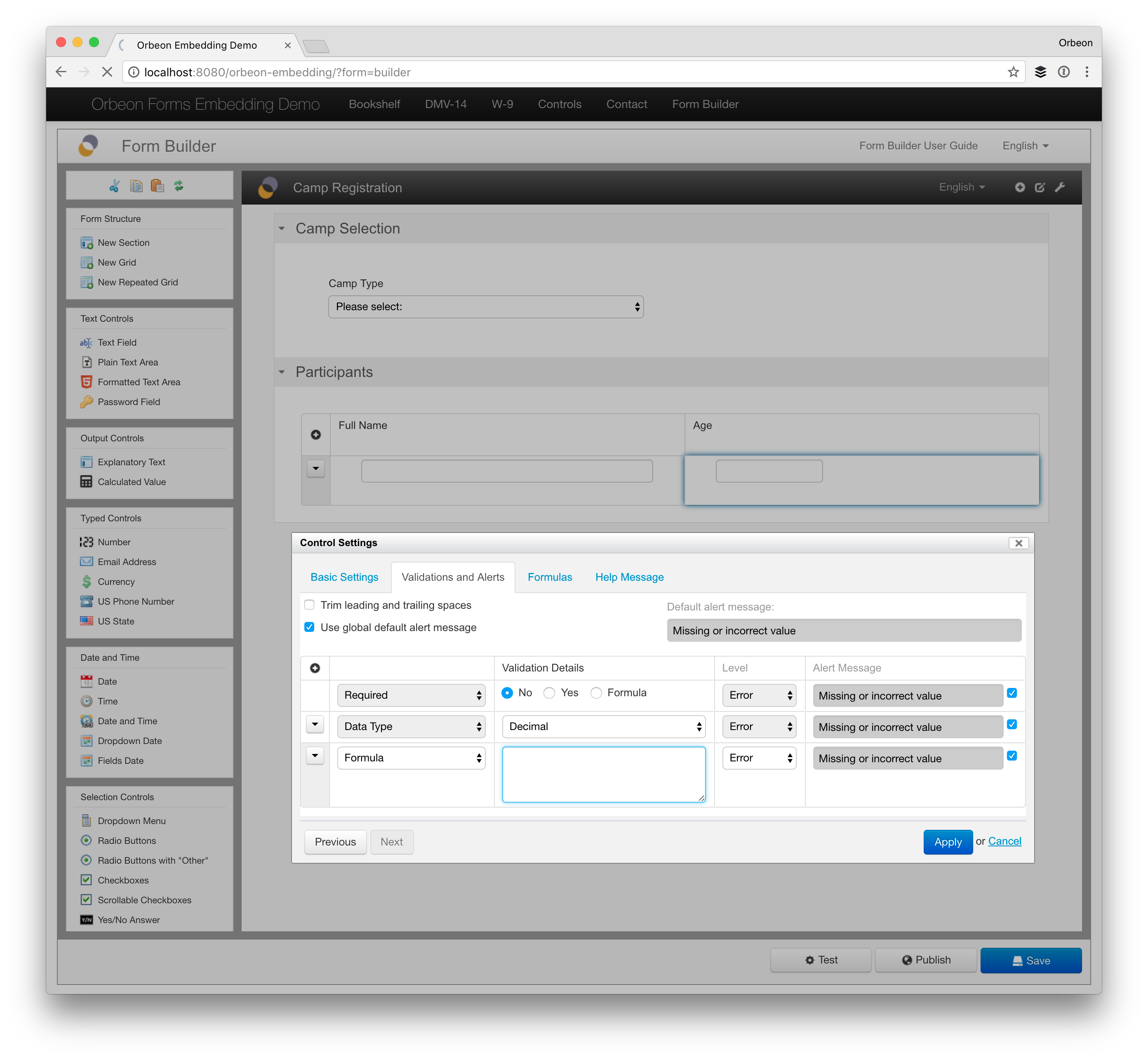Open the Form Builder User Guide link
This screenshot has height=1060, width=1148.
(x=918, y=146)
